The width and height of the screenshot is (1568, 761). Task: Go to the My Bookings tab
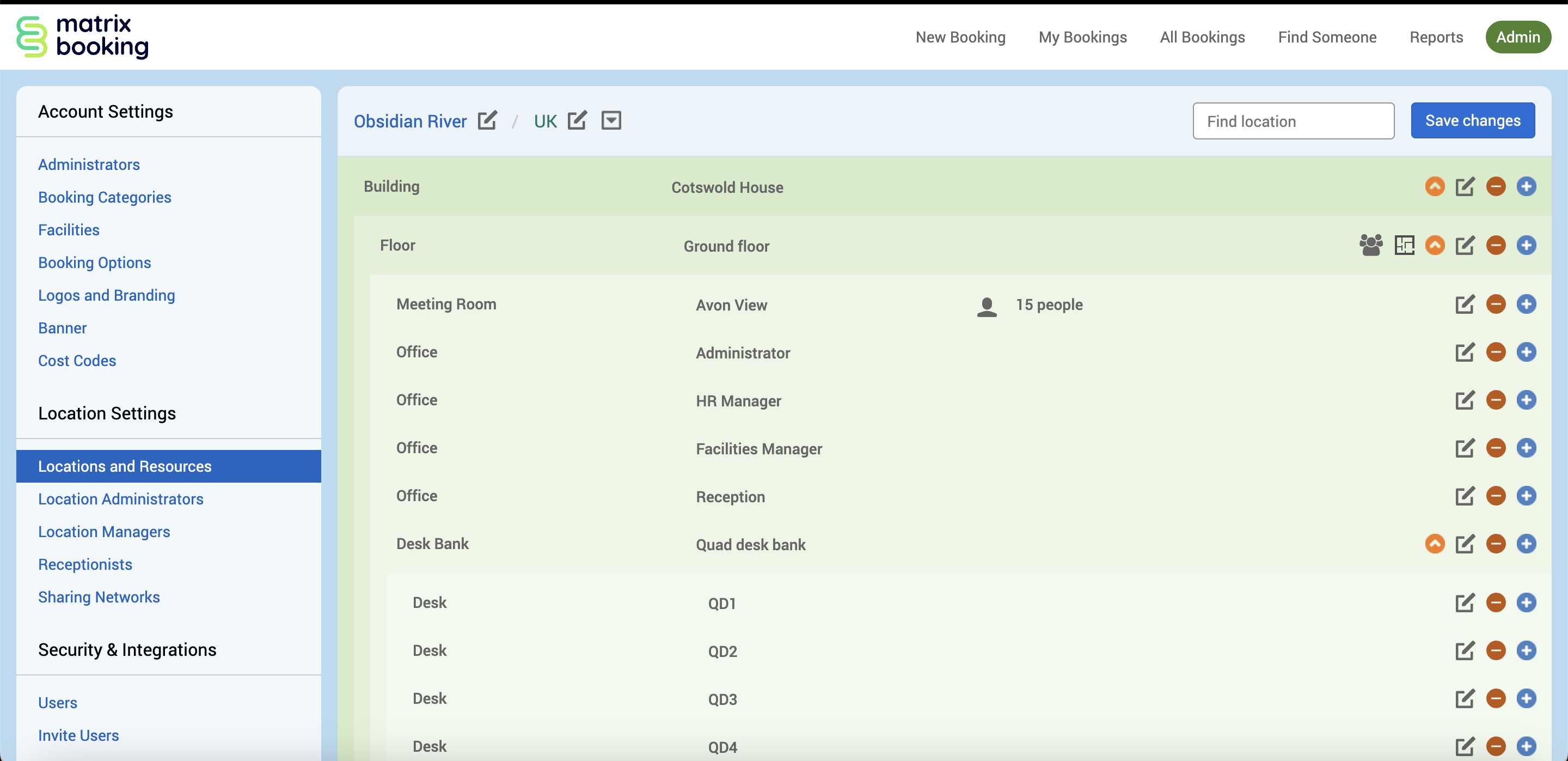pos(1082,37)
